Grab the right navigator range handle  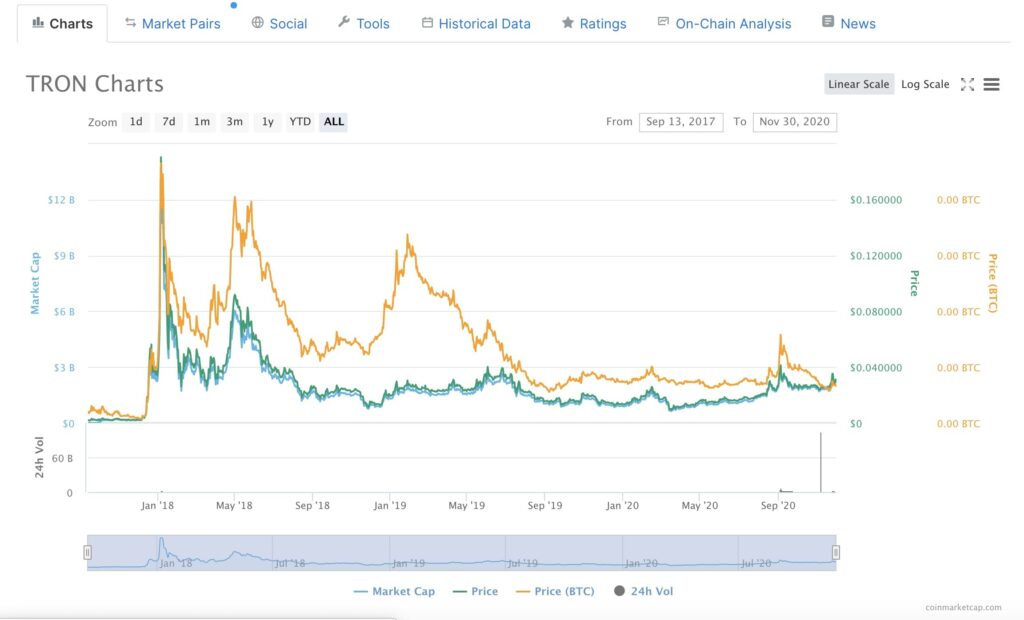(x=836, y=553)
